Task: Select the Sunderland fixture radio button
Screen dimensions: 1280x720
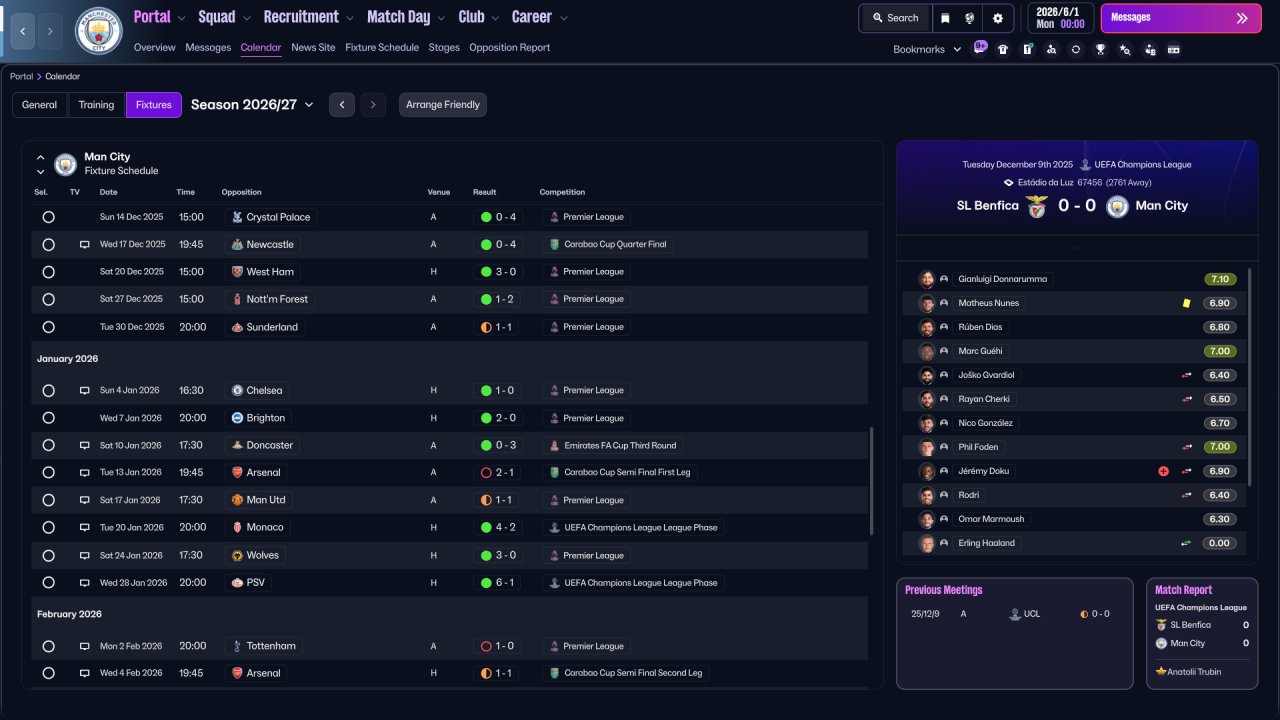Action: [48, 327]
